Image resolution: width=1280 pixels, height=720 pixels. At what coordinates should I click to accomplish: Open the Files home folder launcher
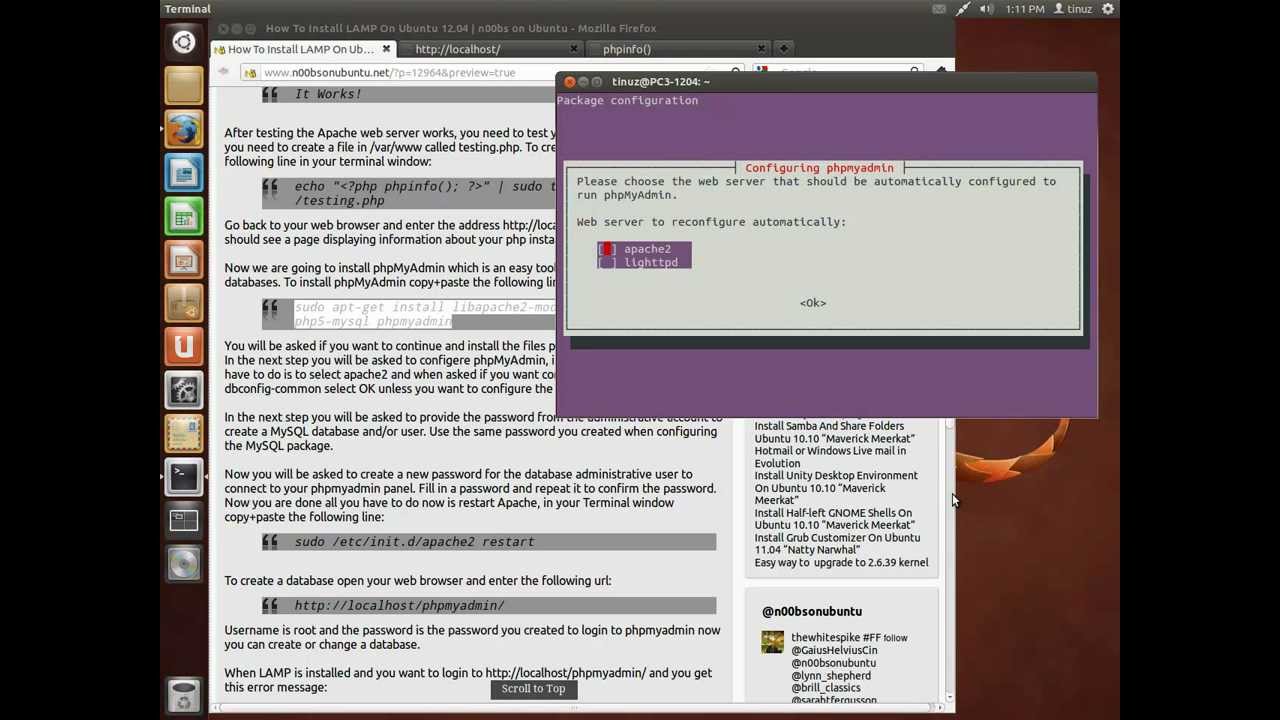tap(184, 86)
